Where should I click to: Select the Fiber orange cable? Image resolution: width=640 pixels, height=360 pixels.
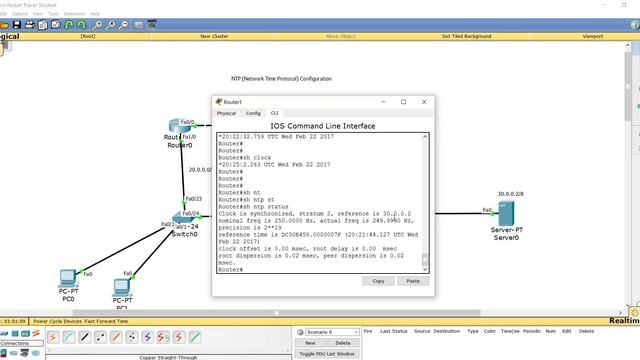pos(116,337)
